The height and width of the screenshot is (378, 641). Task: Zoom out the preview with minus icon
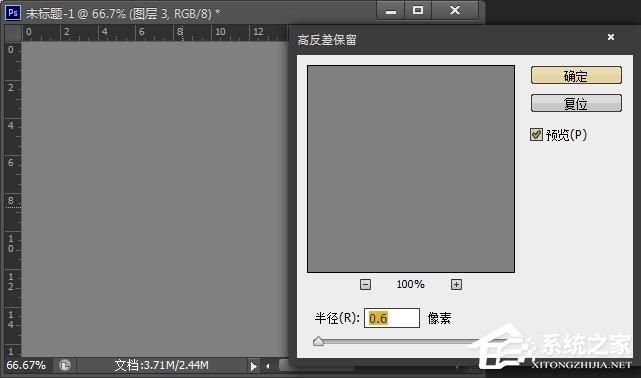[365, 284]
